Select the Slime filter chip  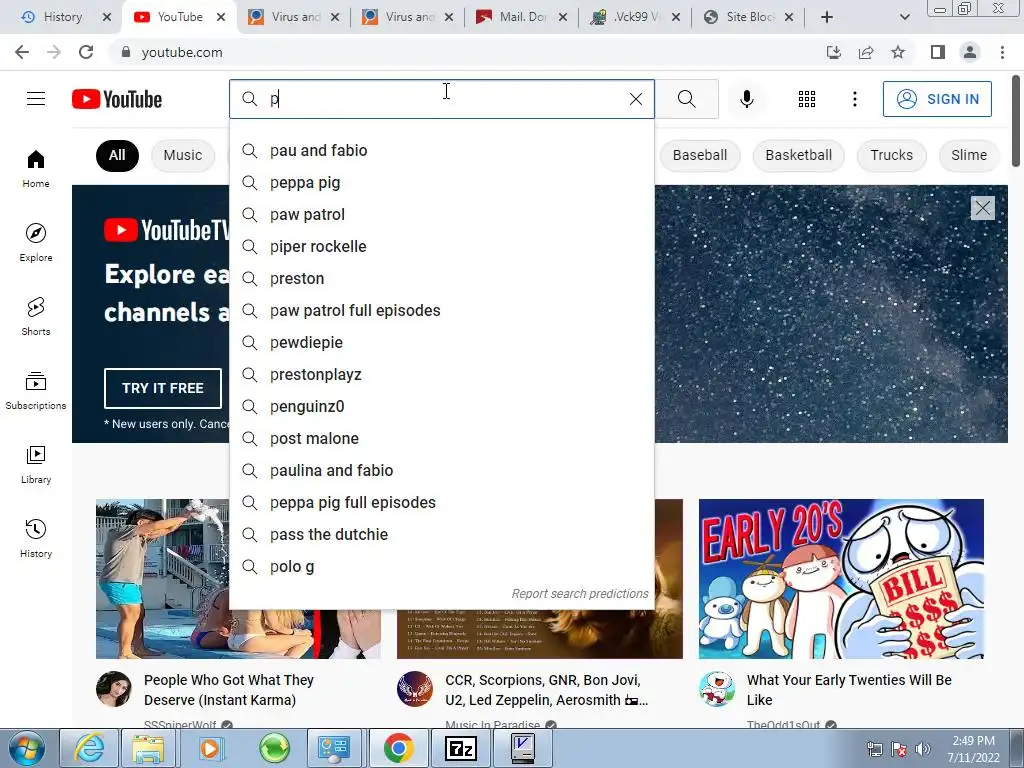point(968,155)
